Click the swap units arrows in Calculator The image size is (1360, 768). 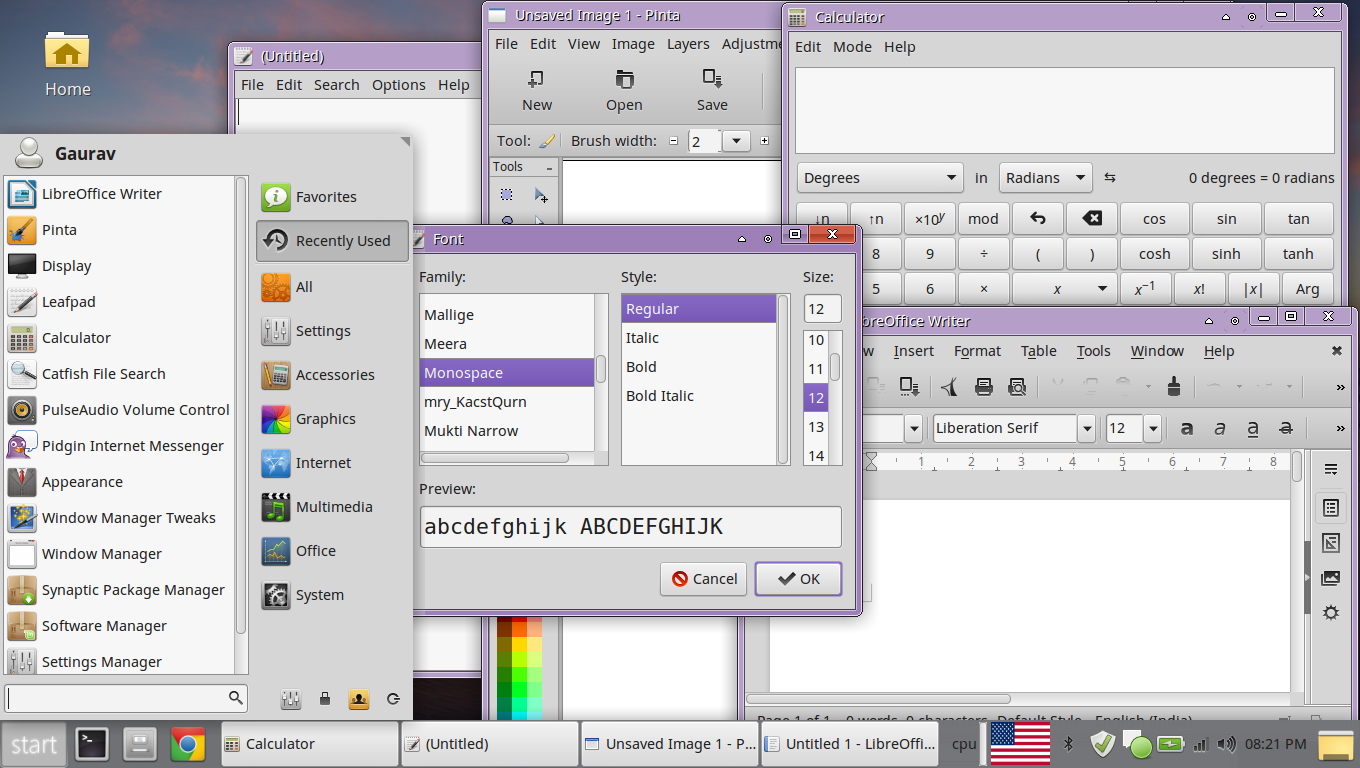coord(1110,178)
